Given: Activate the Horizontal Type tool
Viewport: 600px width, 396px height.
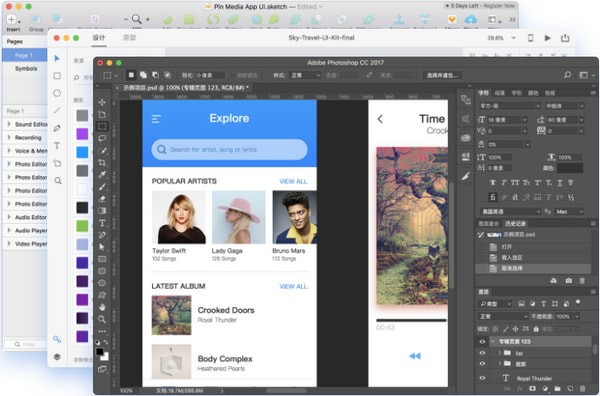Looking at the screenshot, I should coord(102,223).
